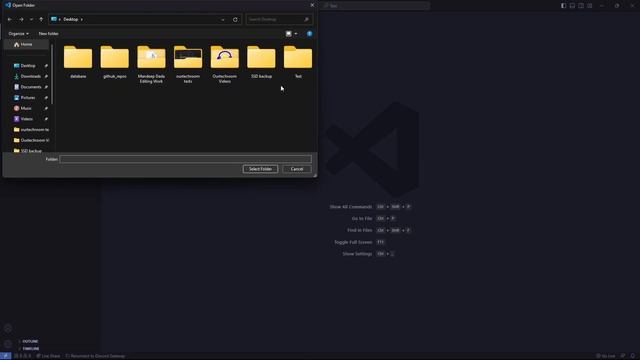The image size is (640, 360).
Task: Open the database folder
Action: [x=78, y=62]
